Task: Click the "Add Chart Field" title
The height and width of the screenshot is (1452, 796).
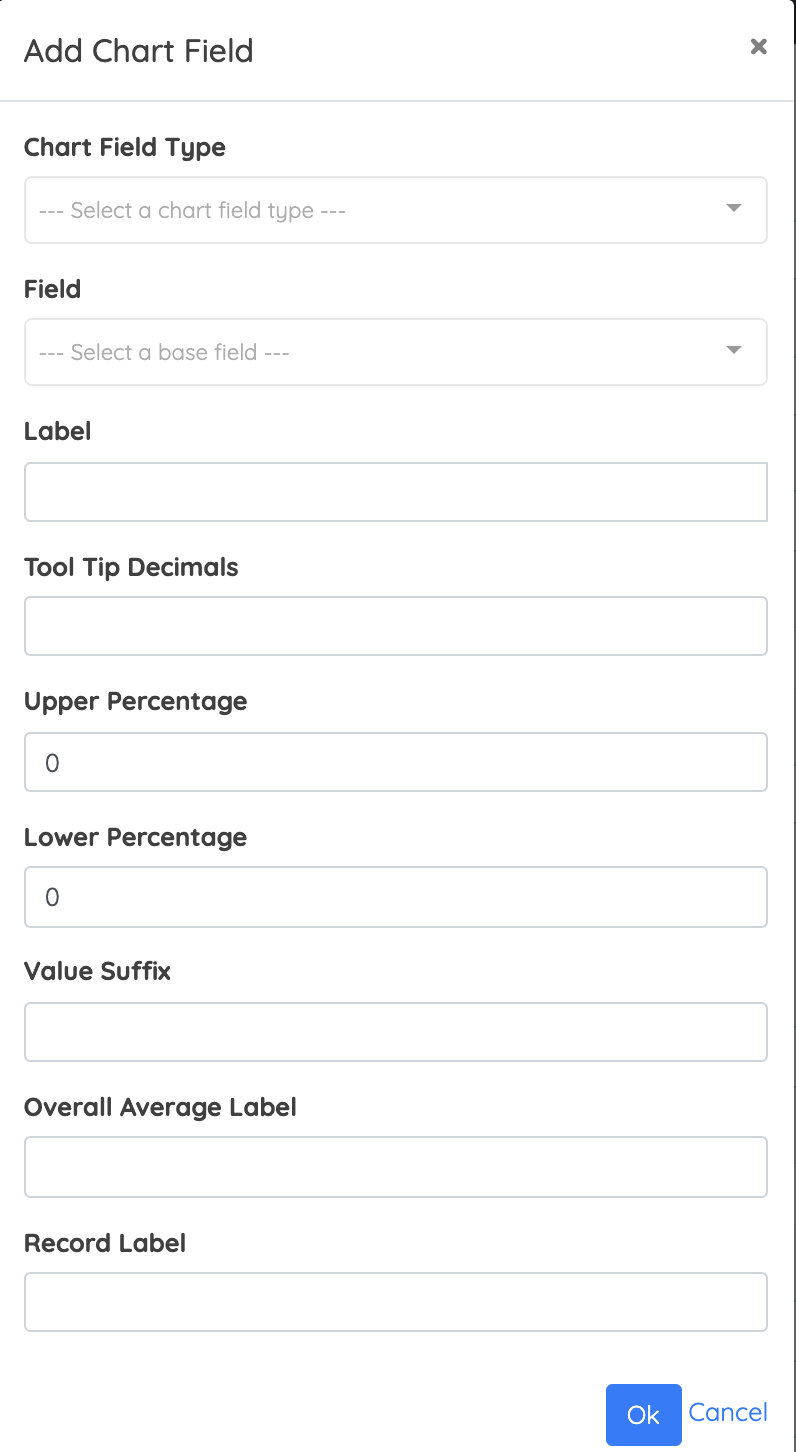Action: click(x=139, y=51)
